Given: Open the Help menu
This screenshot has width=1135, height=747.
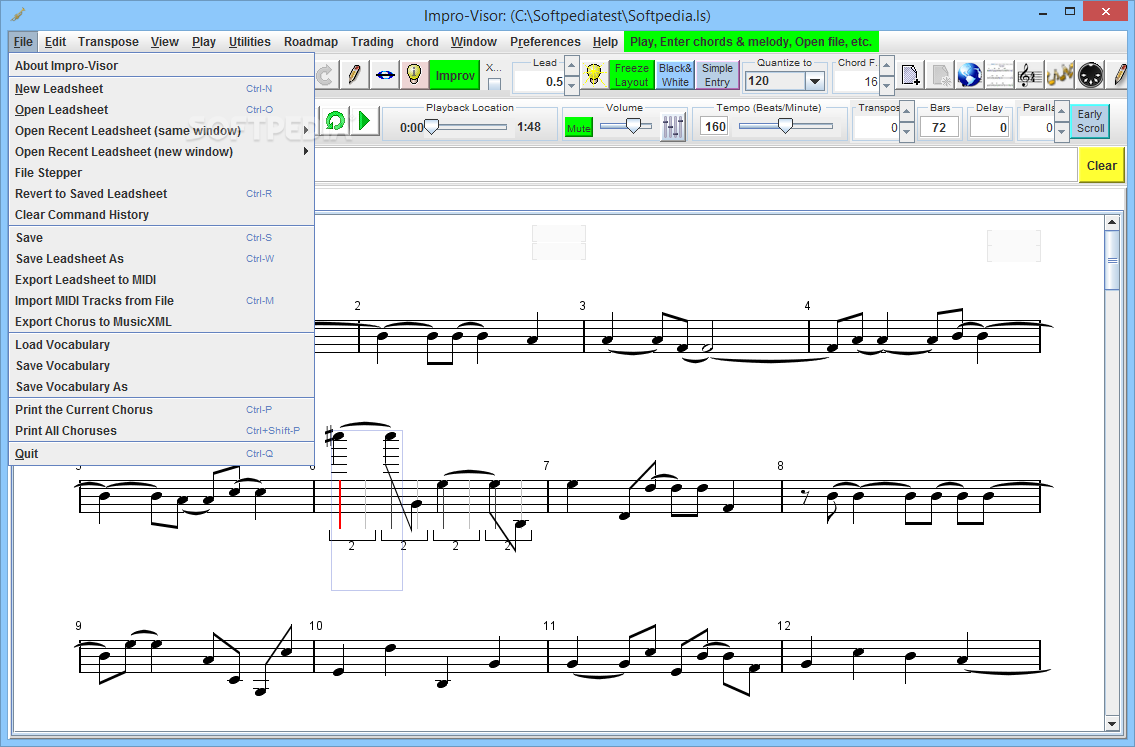Looking at the screenshot, I should (605, 42).
